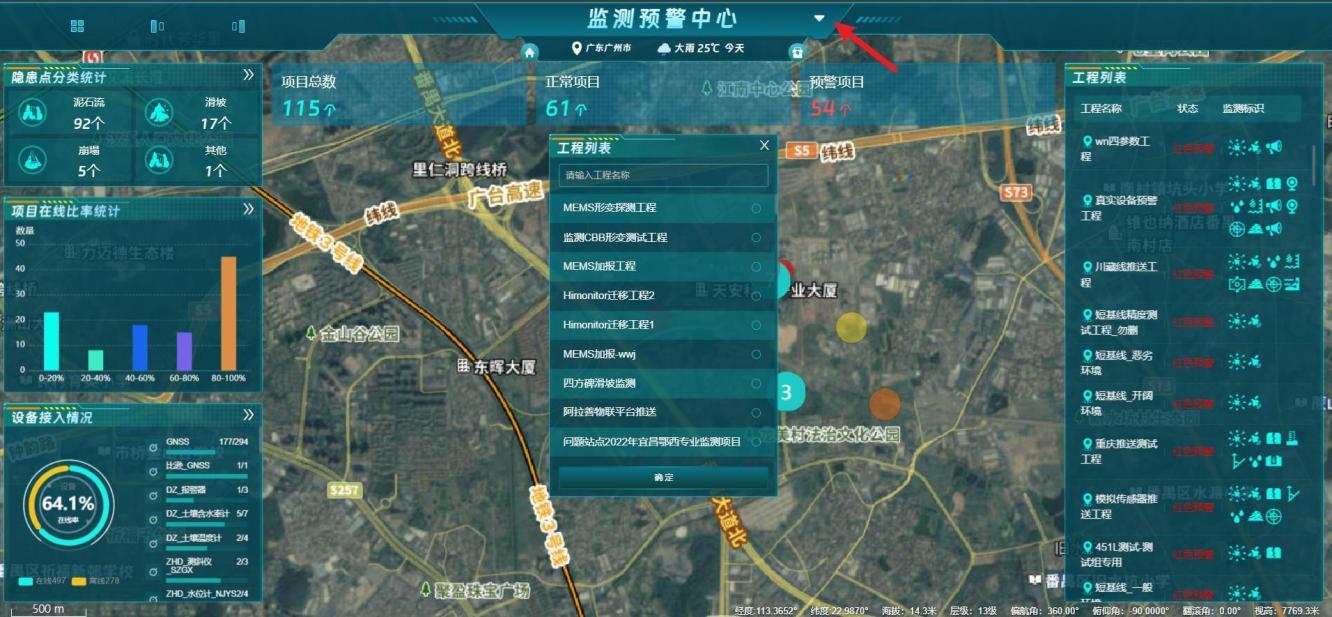Click the telephone icon under the header
Viewport: 1332px width, 617px height.
[x=796, y=51]
